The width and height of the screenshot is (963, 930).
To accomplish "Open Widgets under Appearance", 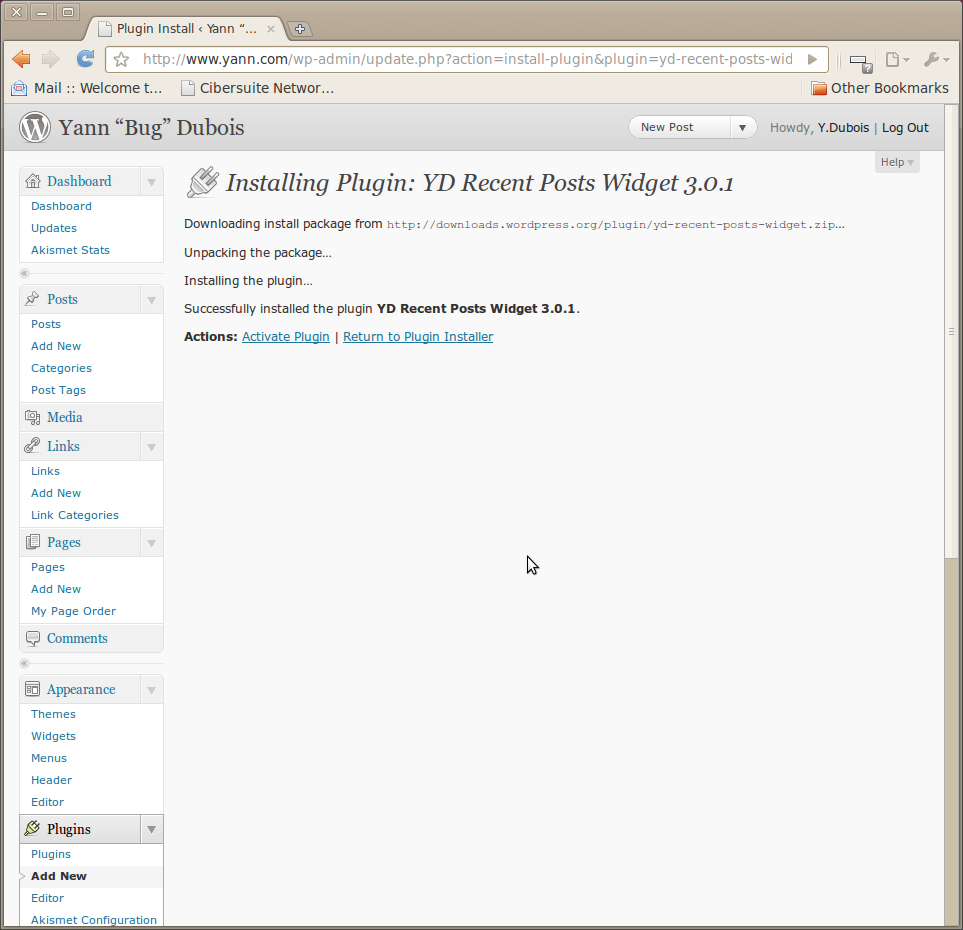I will (53, 736).
